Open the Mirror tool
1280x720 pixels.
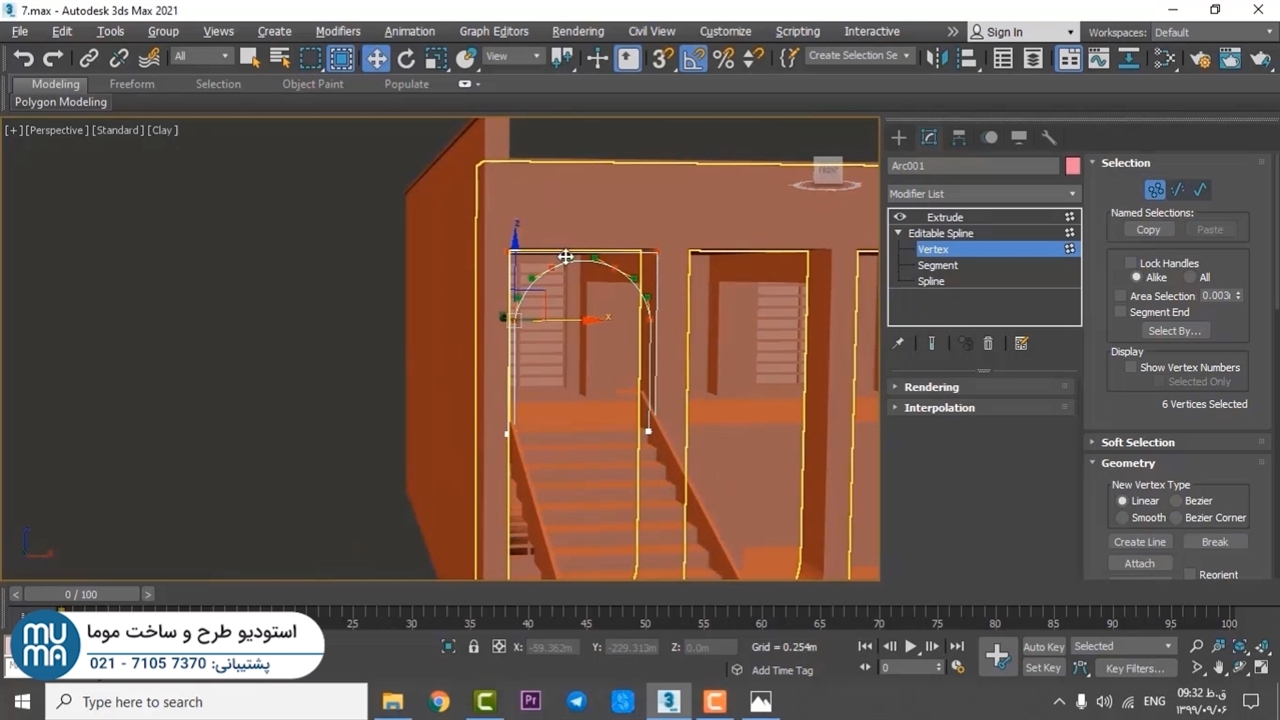(936, 58)
